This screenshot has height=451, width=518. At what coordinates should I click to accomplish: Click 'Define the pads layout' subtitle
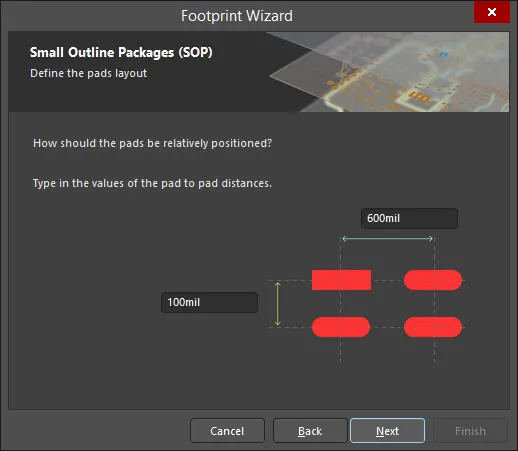click(88, 73)
